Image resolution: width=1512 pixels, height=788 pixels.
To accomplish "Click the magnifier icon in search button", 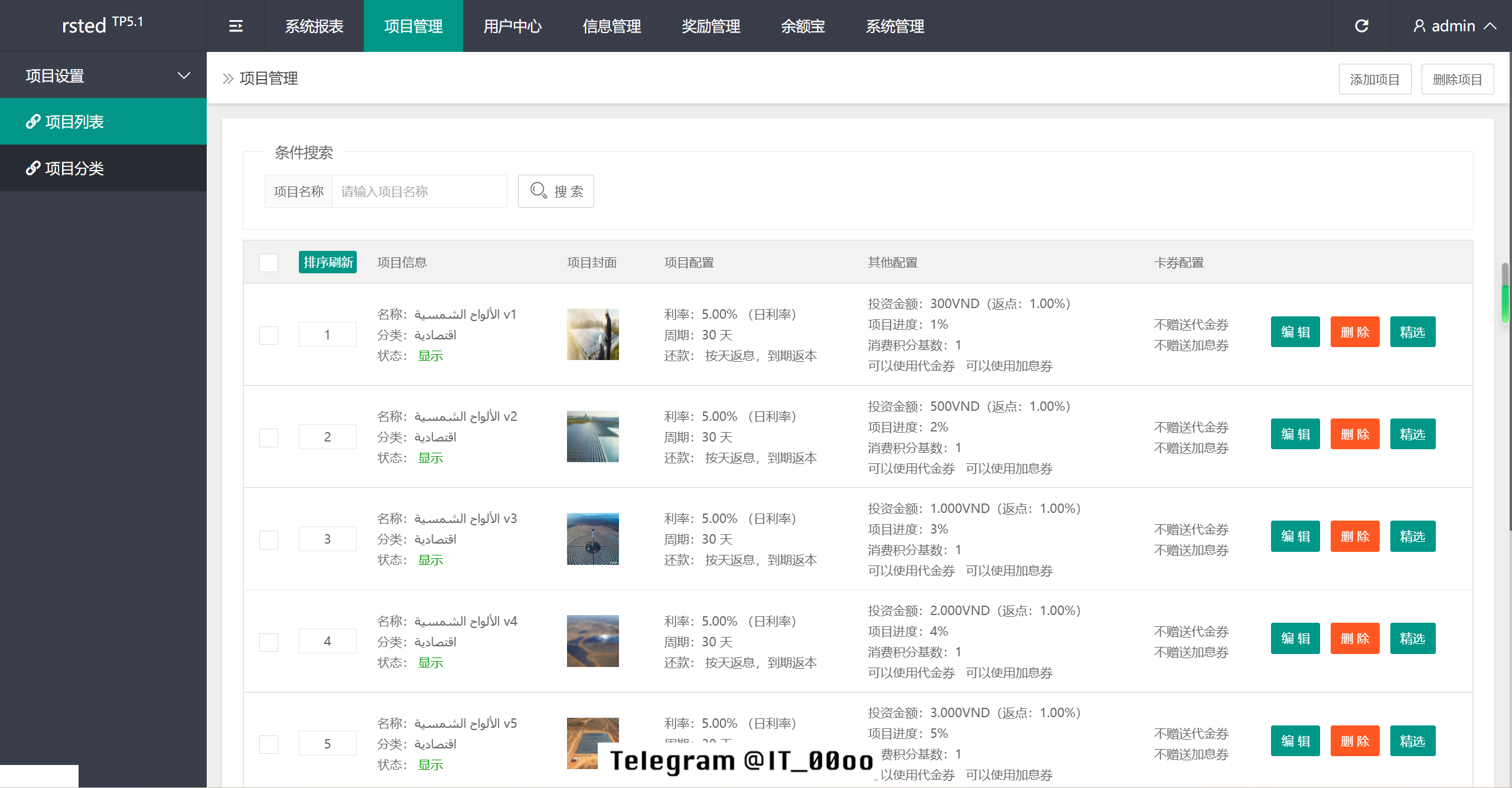I will click(539, 191).
